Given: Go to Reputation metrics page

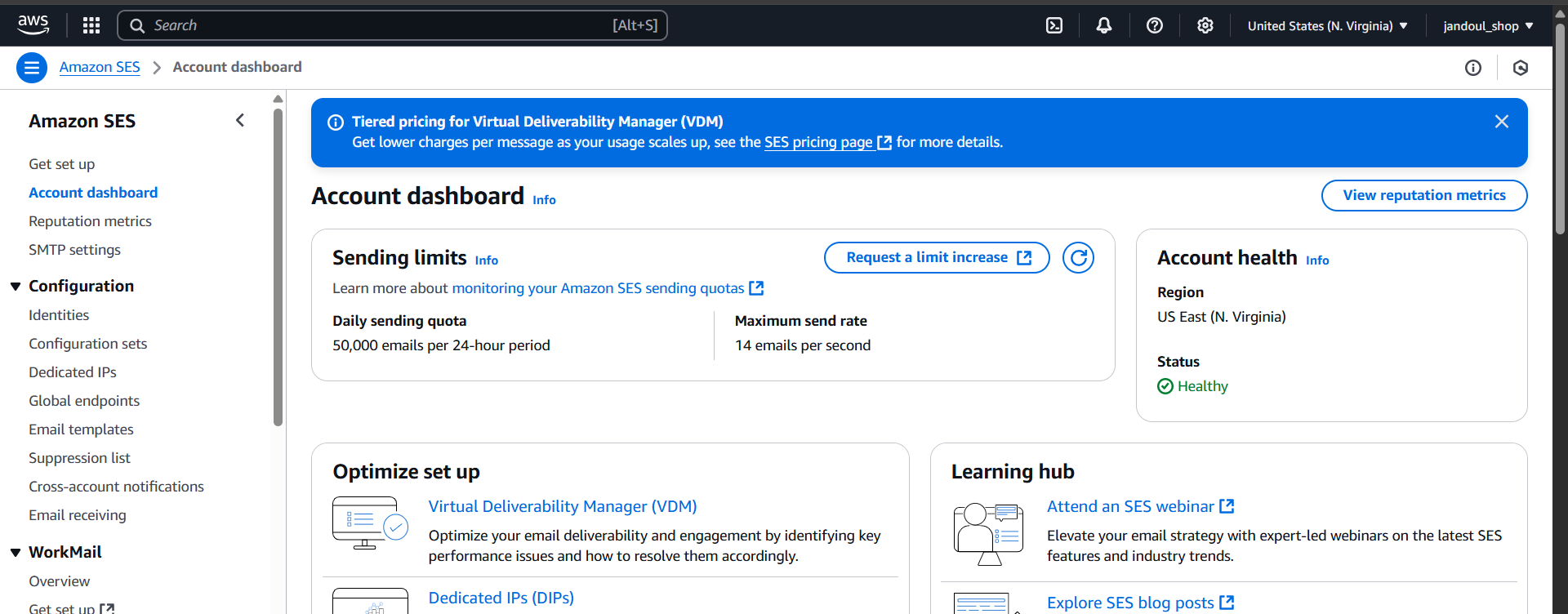Looking at the screenshot, I should 90,221.
